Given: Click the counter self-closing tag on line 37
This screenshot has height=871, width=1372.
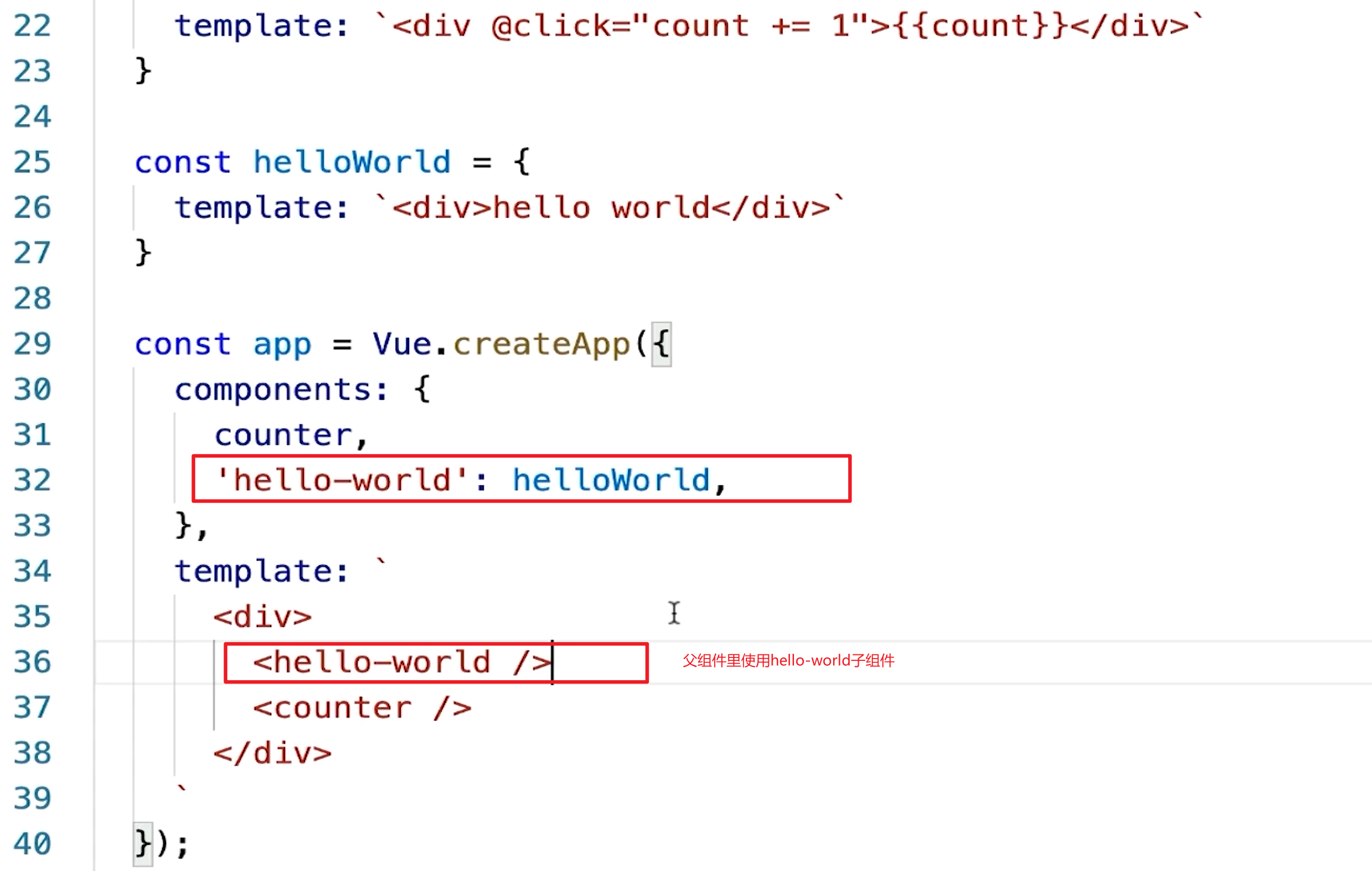Looking at the screenshot, I should [362, 708].
